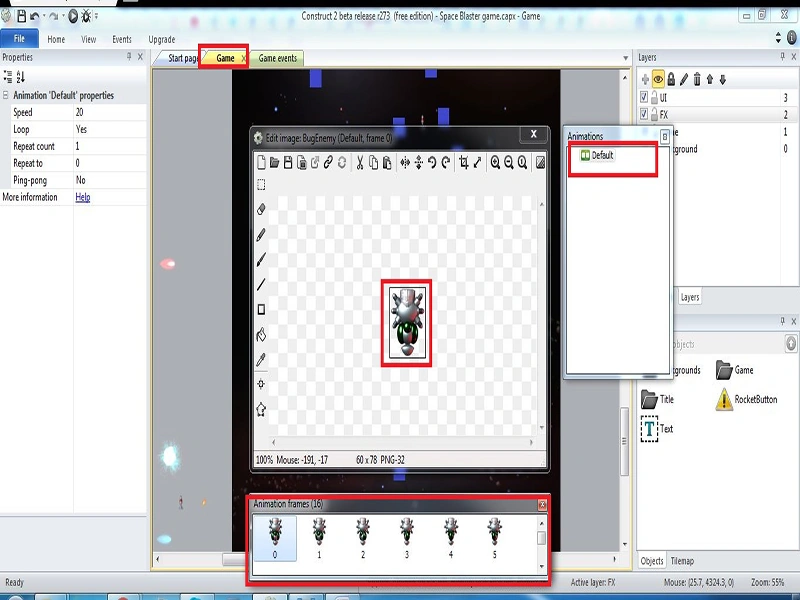Click the Crop icon in editor toolbar
This screenshot has width=800, height=600.
463,162
